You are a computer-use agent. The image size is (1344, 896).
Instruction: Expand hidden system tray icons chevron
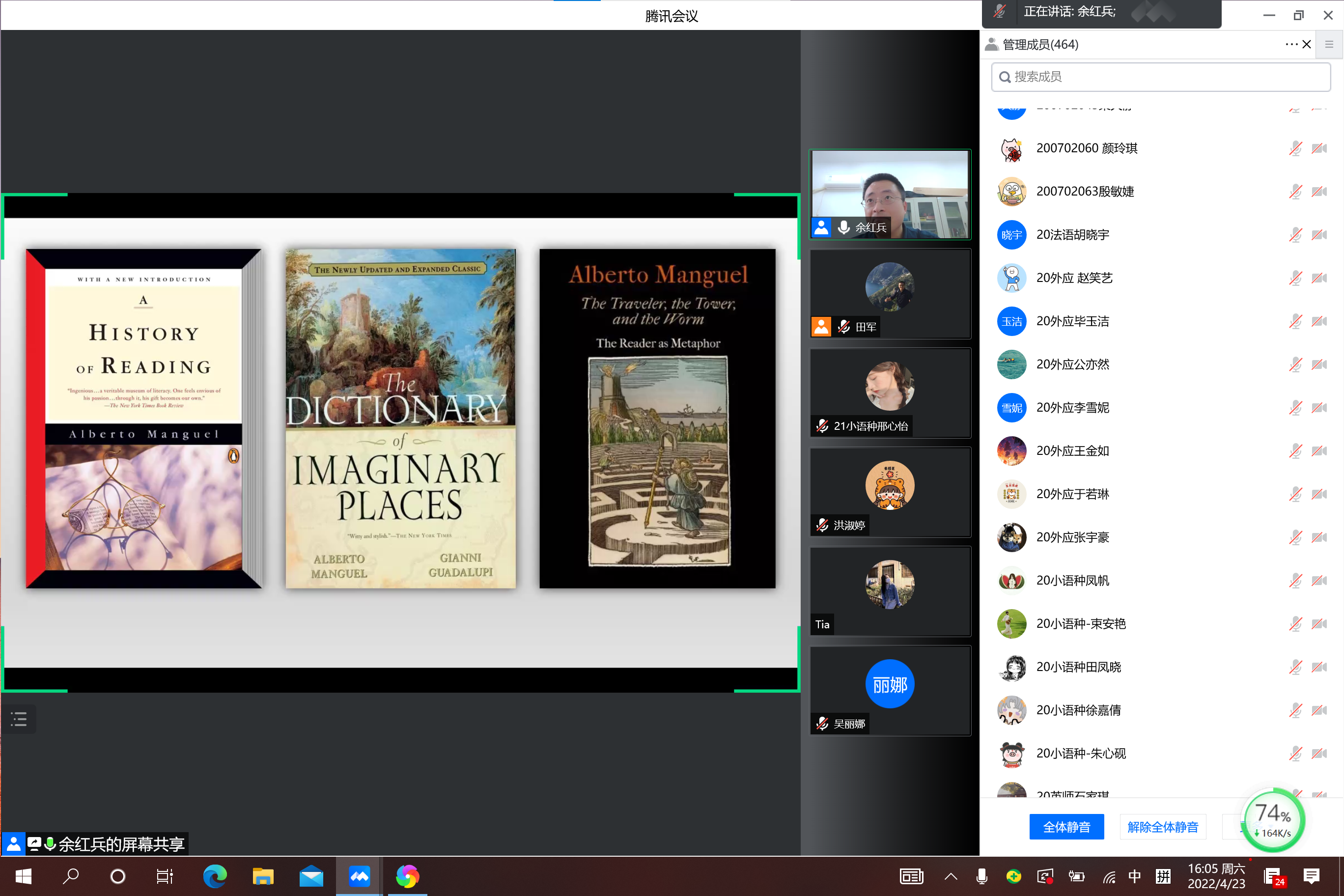951,876
